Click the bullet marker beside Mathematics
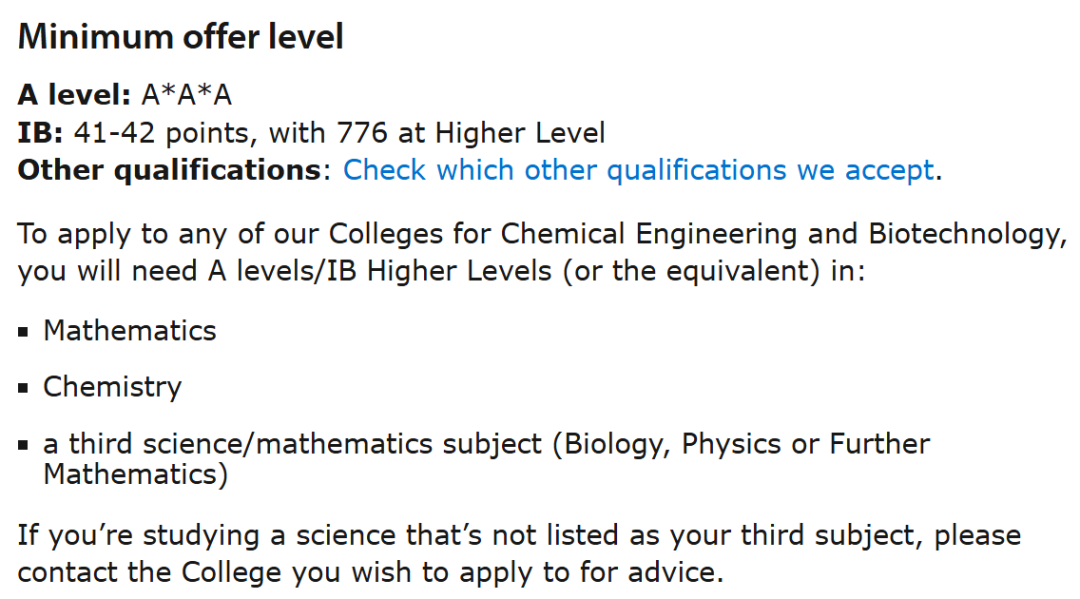The image size is (1080, 599). (24, 332)
